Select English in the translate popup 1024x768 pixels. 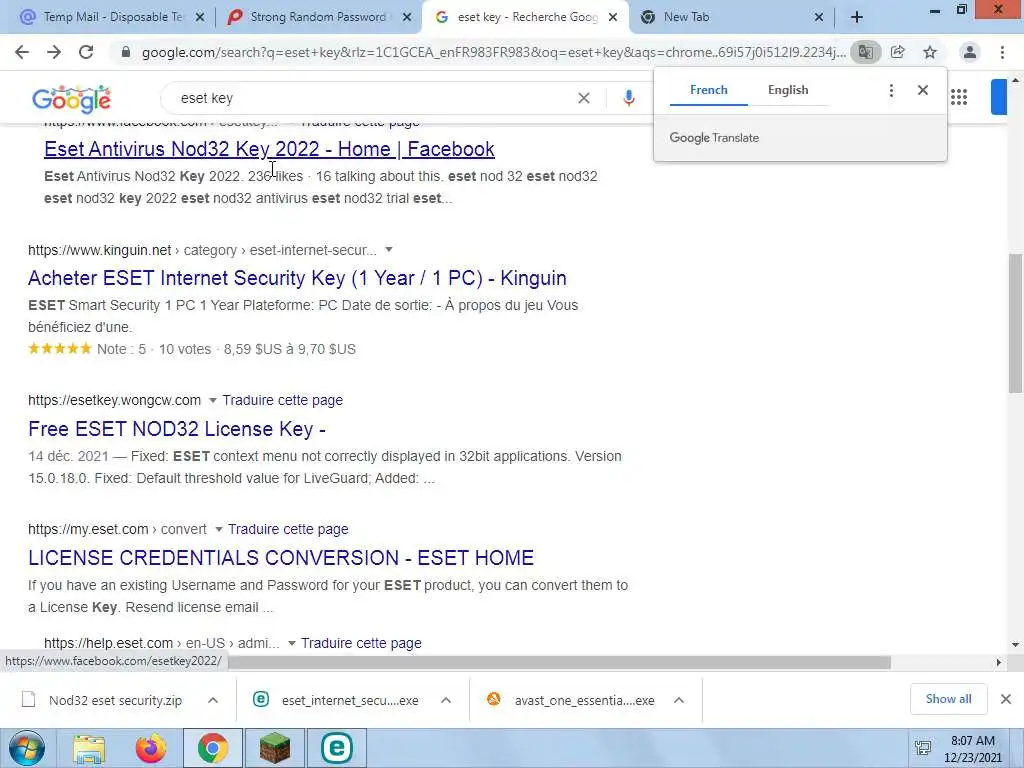[788, 90]
